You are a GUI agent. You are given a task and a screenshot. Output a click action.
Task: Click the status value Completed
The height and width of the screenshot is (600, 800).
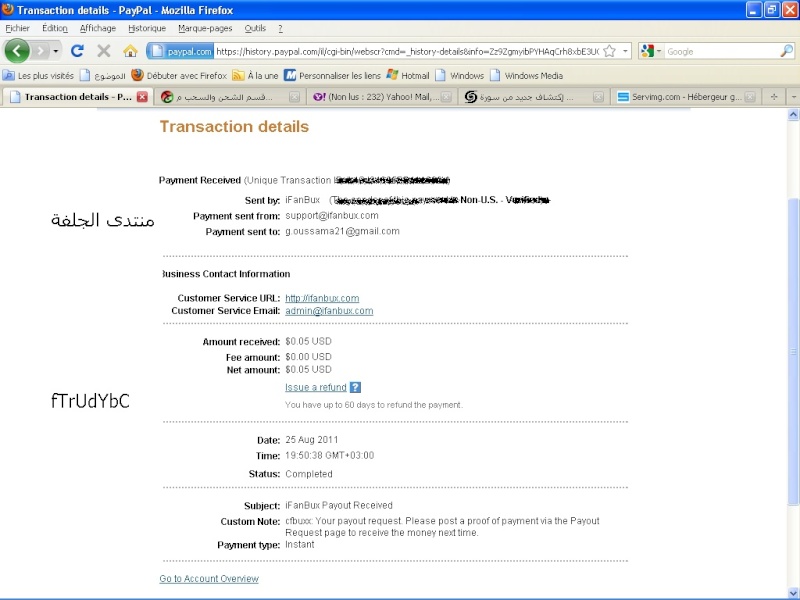pos(309,474)
